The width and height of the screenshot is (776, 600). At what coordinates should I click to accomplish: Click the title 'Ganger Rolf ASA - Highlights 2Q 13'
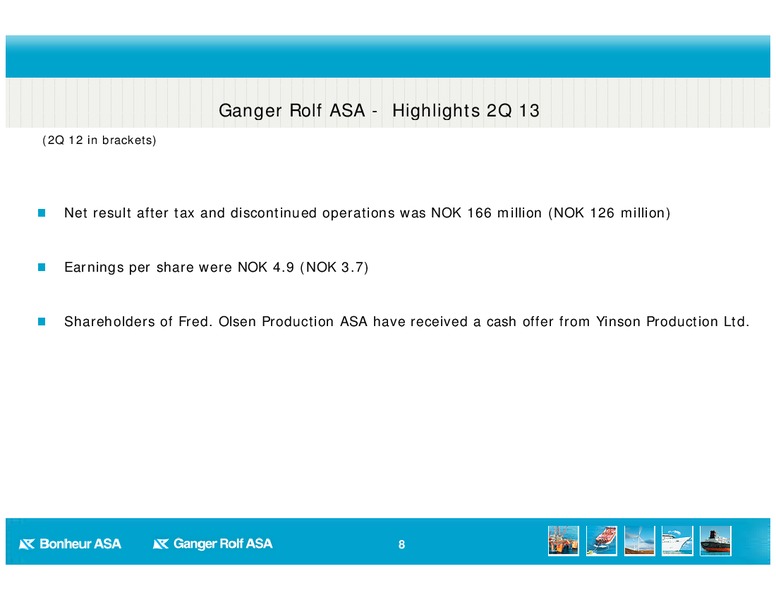tap(379, 110)
